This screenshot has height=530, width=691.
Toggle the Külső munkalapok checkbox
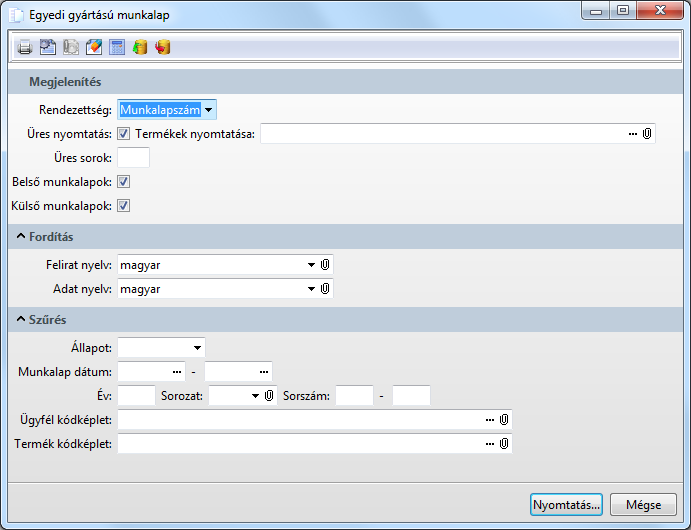123,205
